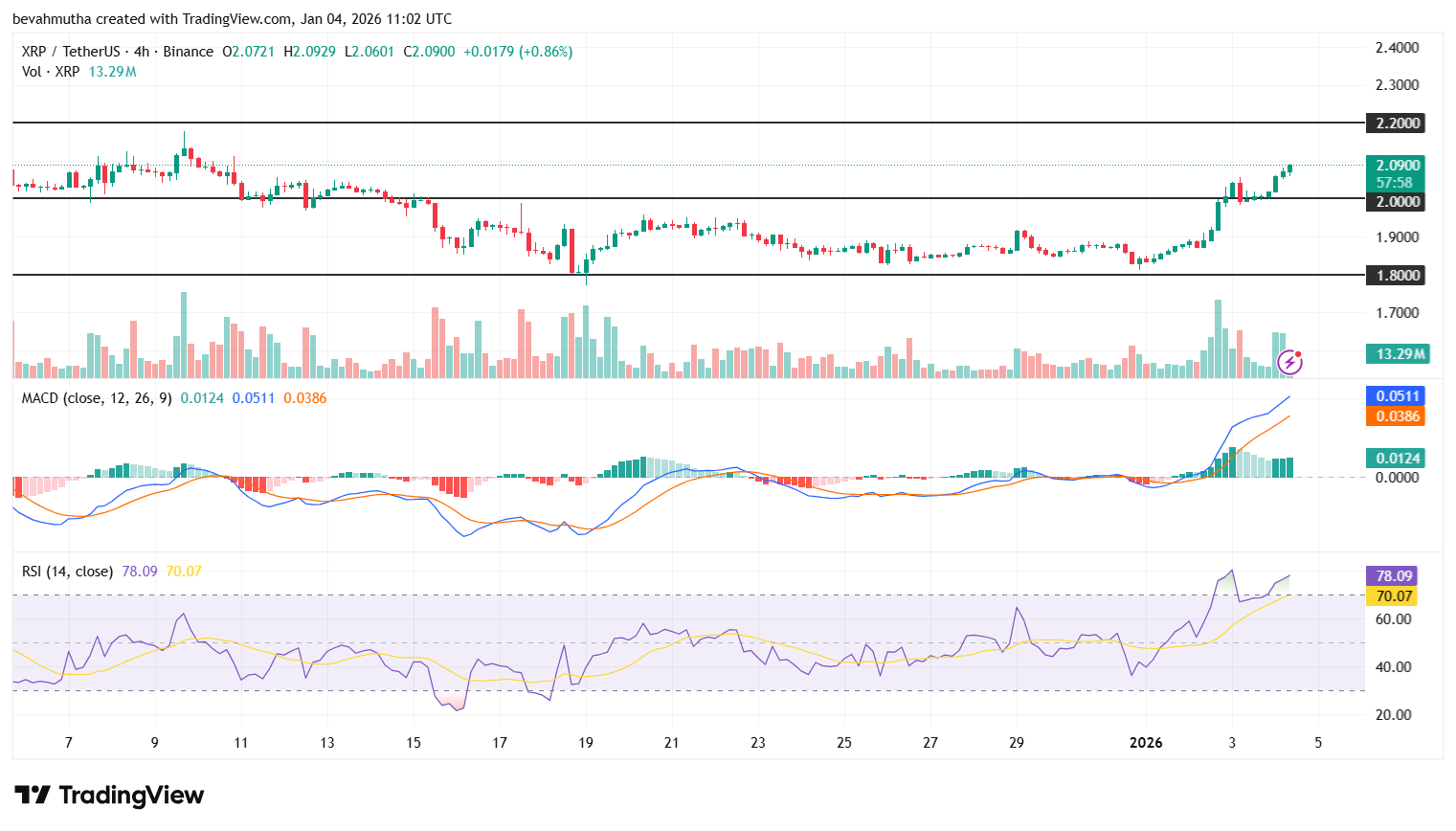This screenshot has height=831, width=1456.
Task: Click the green 2.0900 current price tag
Action: (x=1396, y=166)
